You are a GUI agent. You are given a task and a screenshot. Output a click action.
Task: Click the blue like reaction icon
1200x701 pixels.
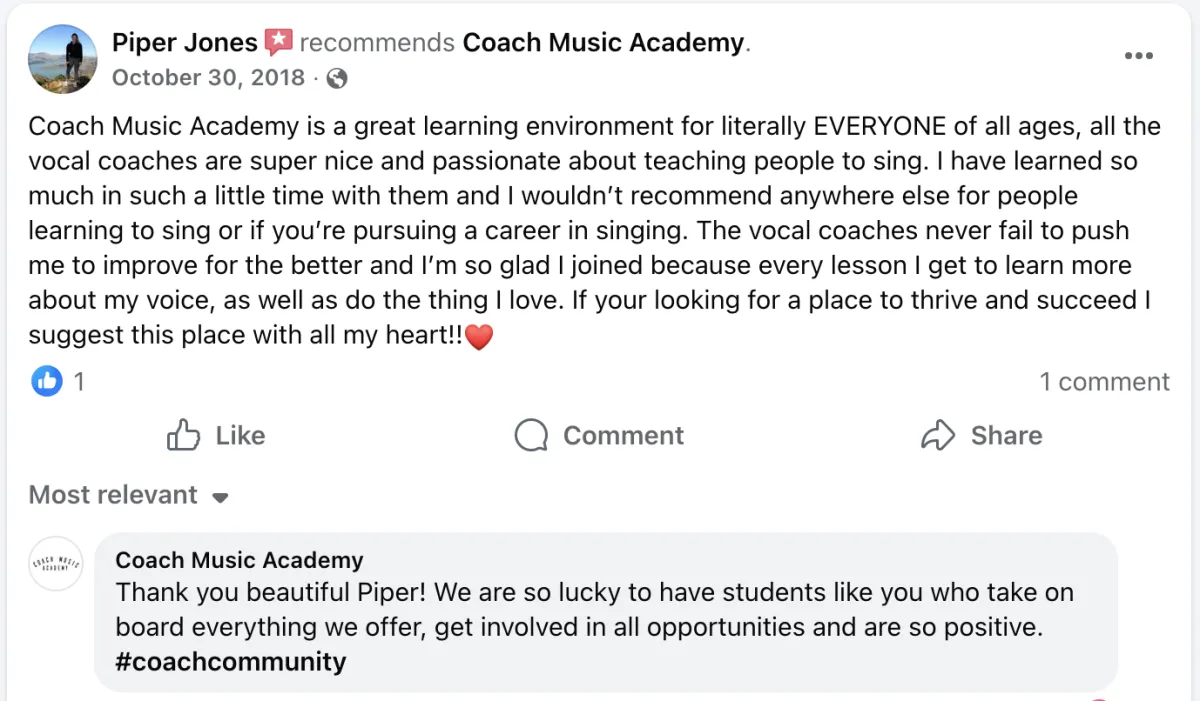(47, 381)
